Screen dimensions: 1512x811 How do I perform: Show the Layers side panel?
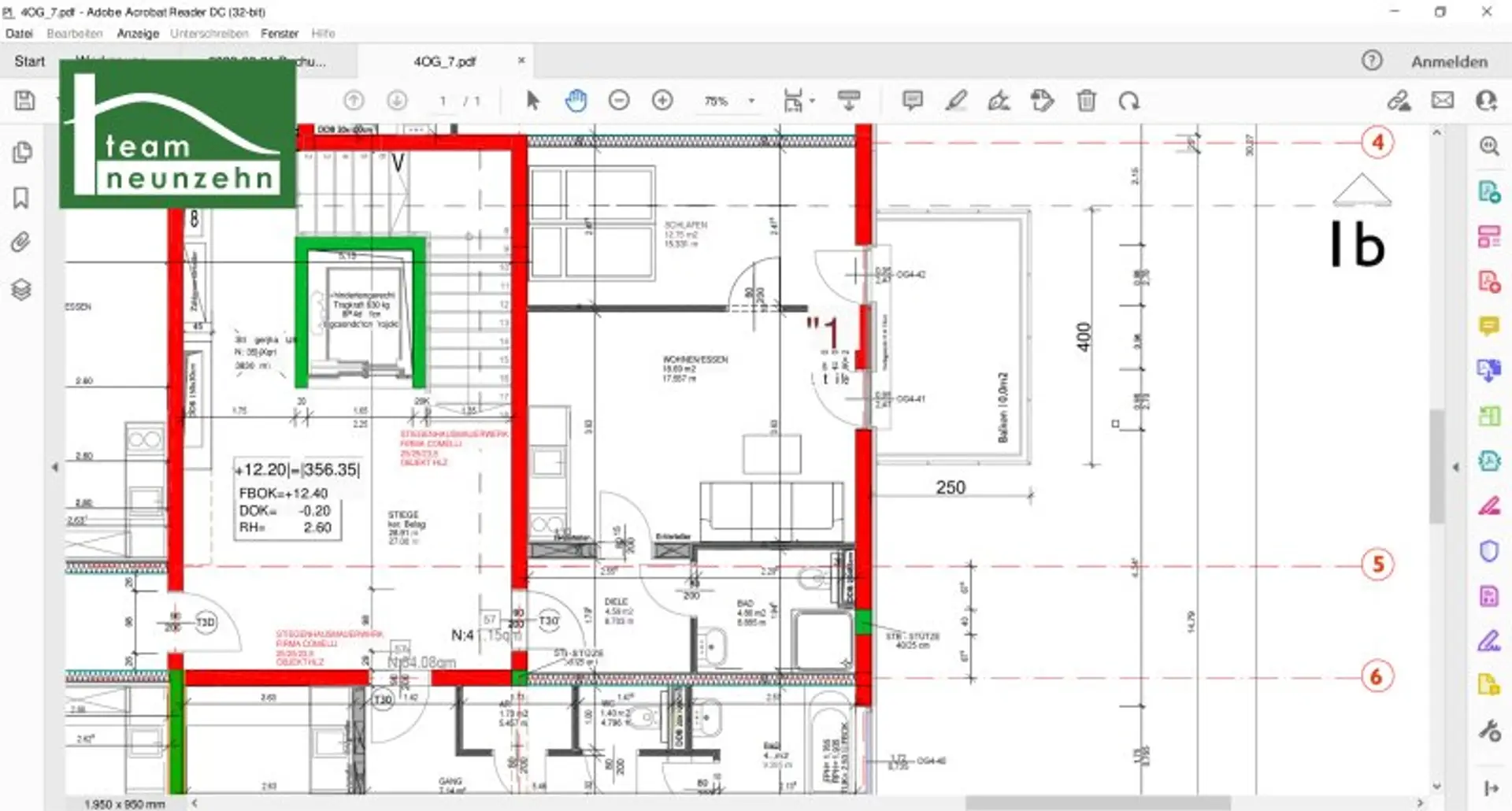tap(21, 290)
